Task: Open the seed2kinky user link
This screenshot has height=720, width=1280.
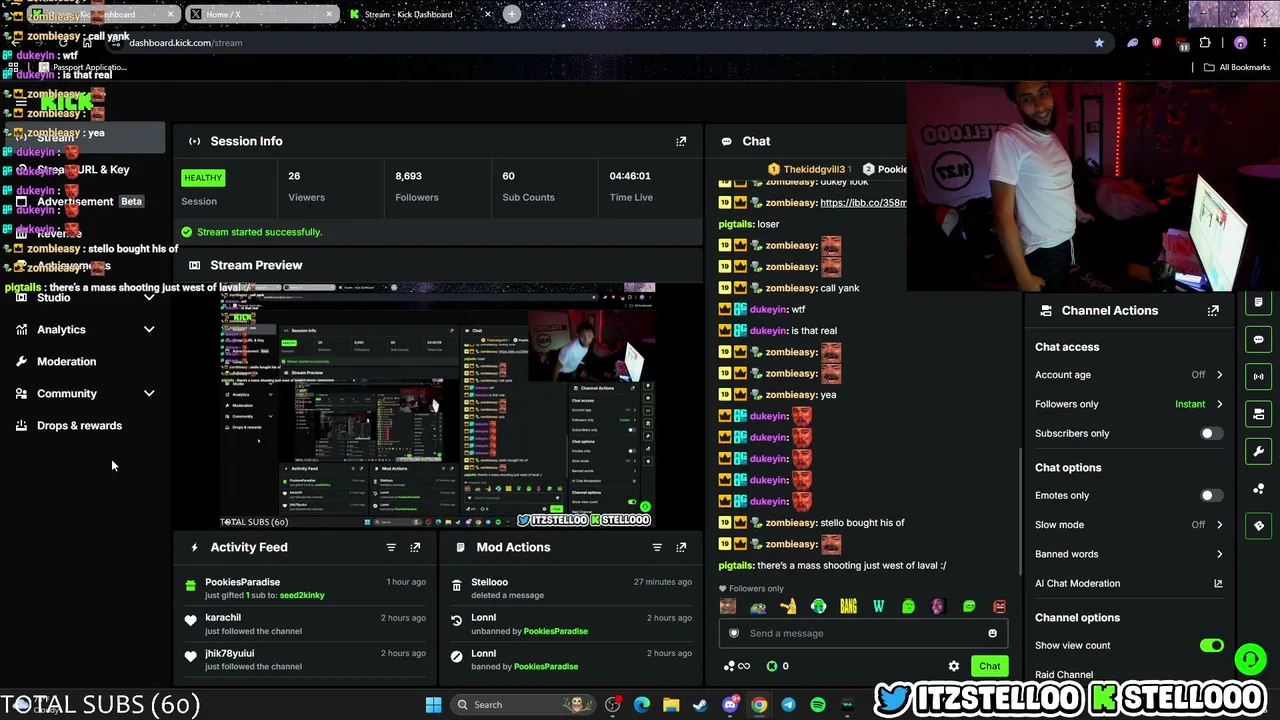Action: pyautogui.click(x=302, y=596)
